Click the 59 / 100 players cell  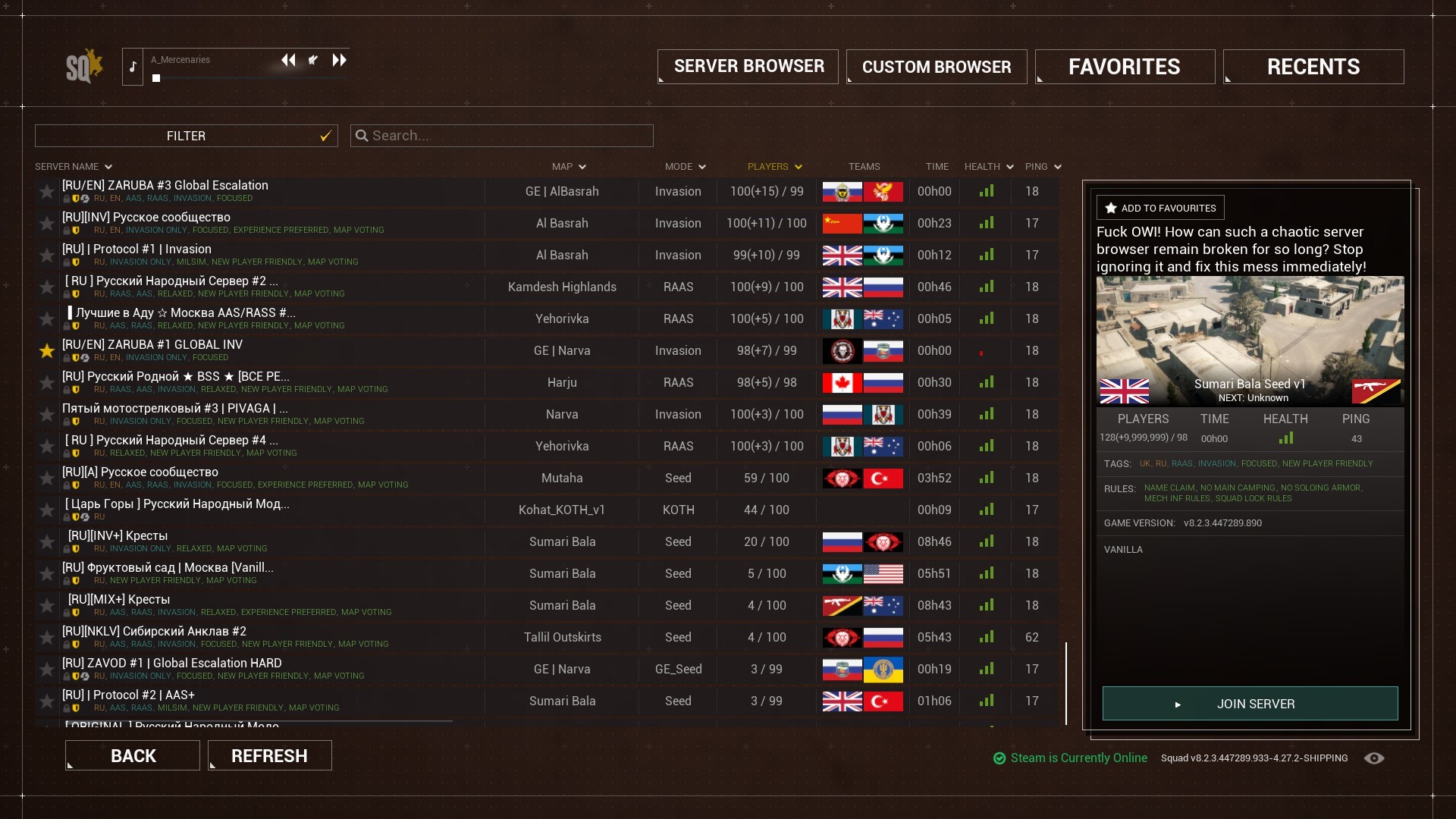click(x=766, y=478)
